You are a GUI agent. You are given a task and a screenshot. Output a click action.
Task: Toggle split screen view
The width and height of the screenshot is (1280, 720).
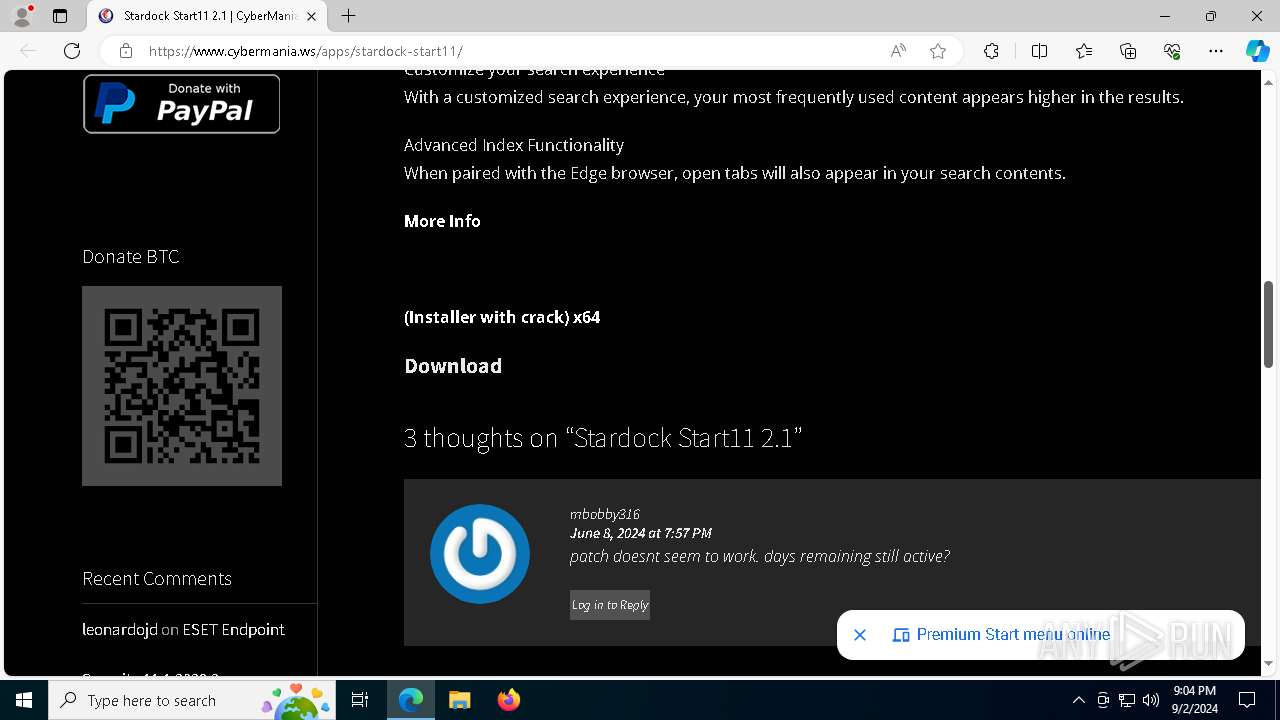(1039, 51)
